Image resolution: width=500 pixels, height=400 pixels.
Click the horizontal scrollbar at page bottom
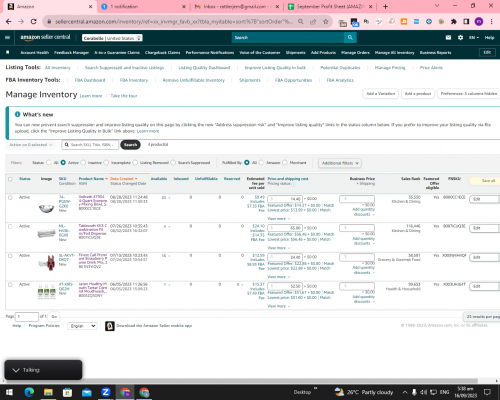point(241,380)
